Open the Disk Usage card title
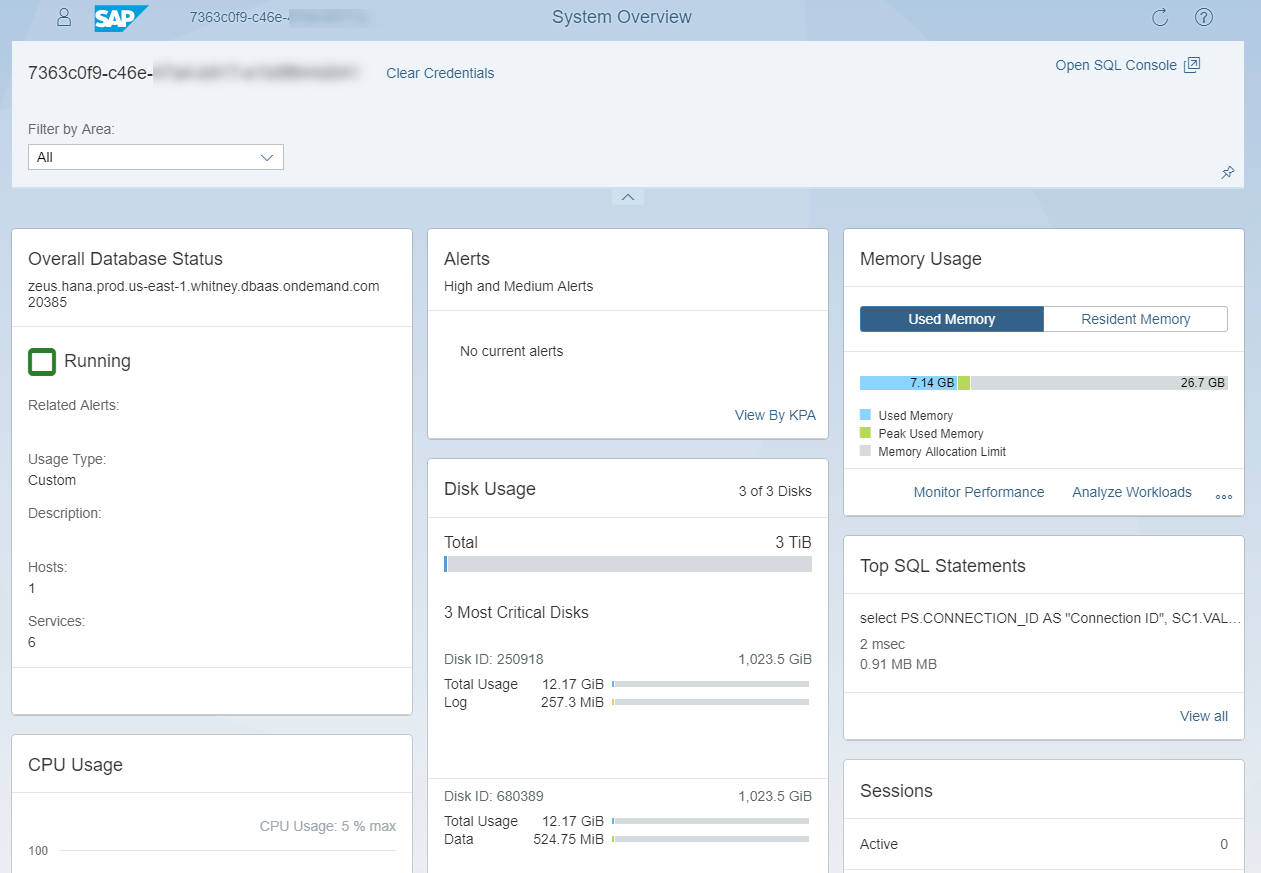Screen dimensions: 1261x873 click(x=490, y=489)
